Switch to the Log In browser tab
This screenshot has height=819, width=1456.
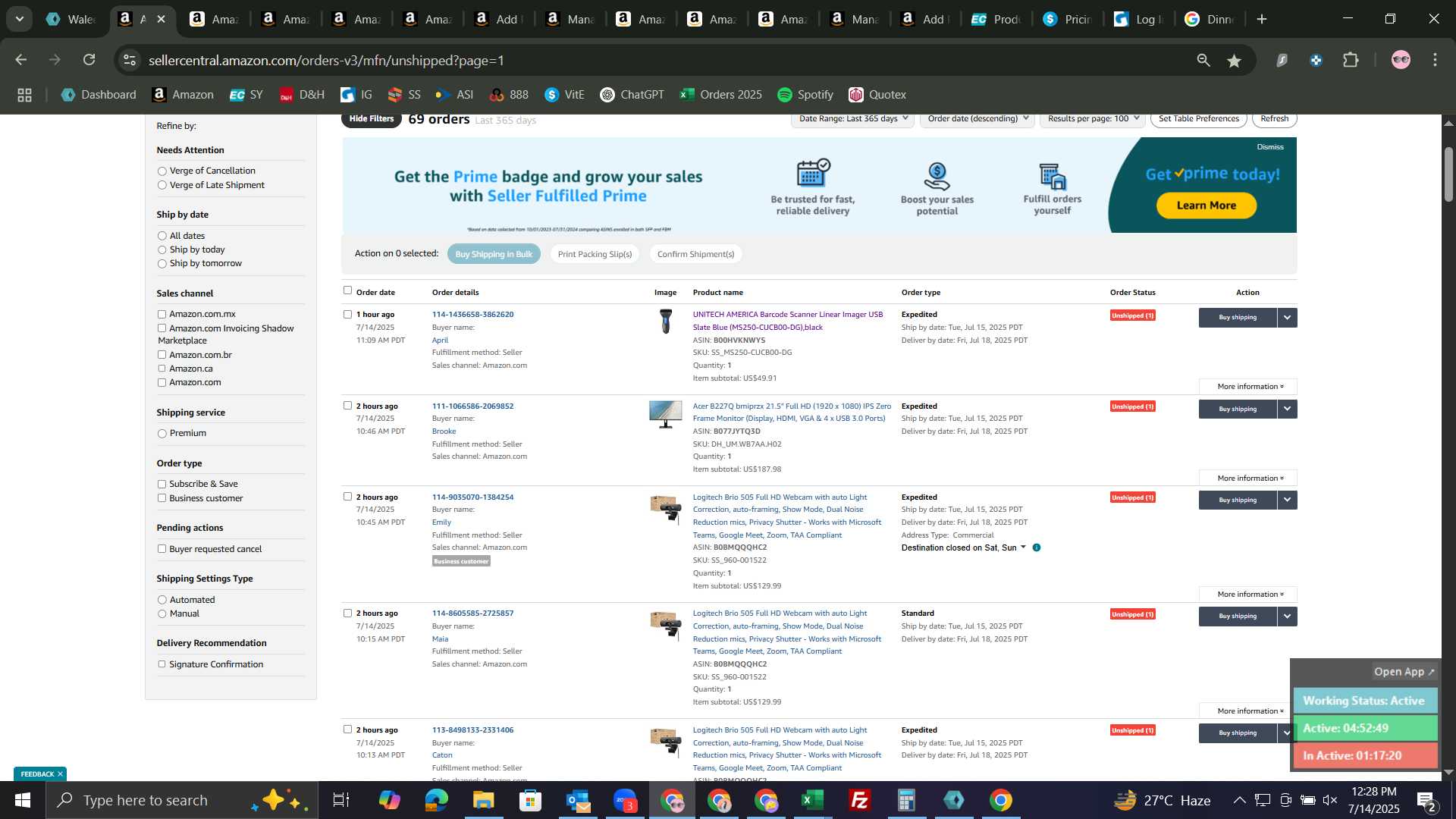point(1139,20)
